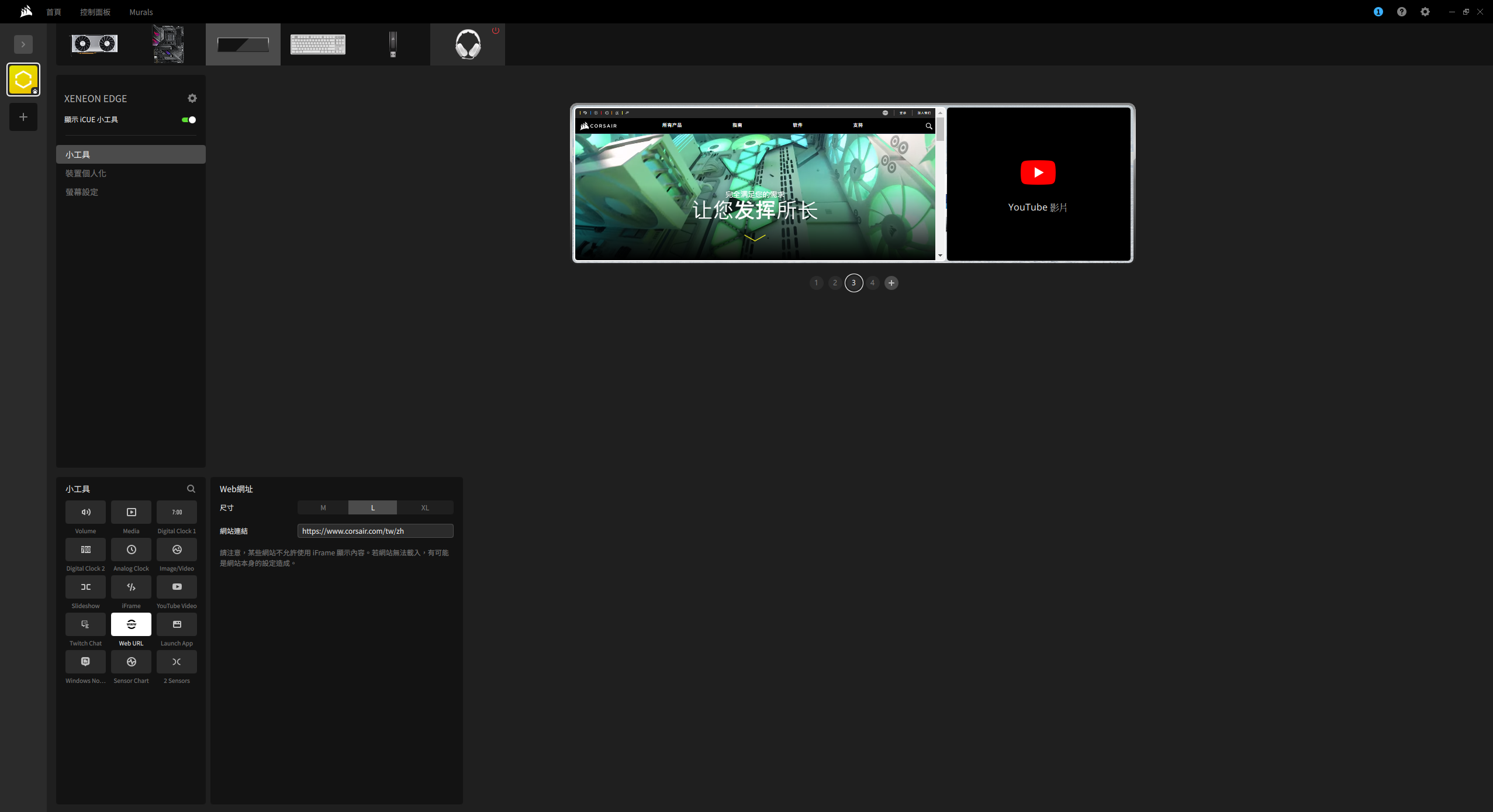Select the Sensor Chart widget

(x=131, y=662)
